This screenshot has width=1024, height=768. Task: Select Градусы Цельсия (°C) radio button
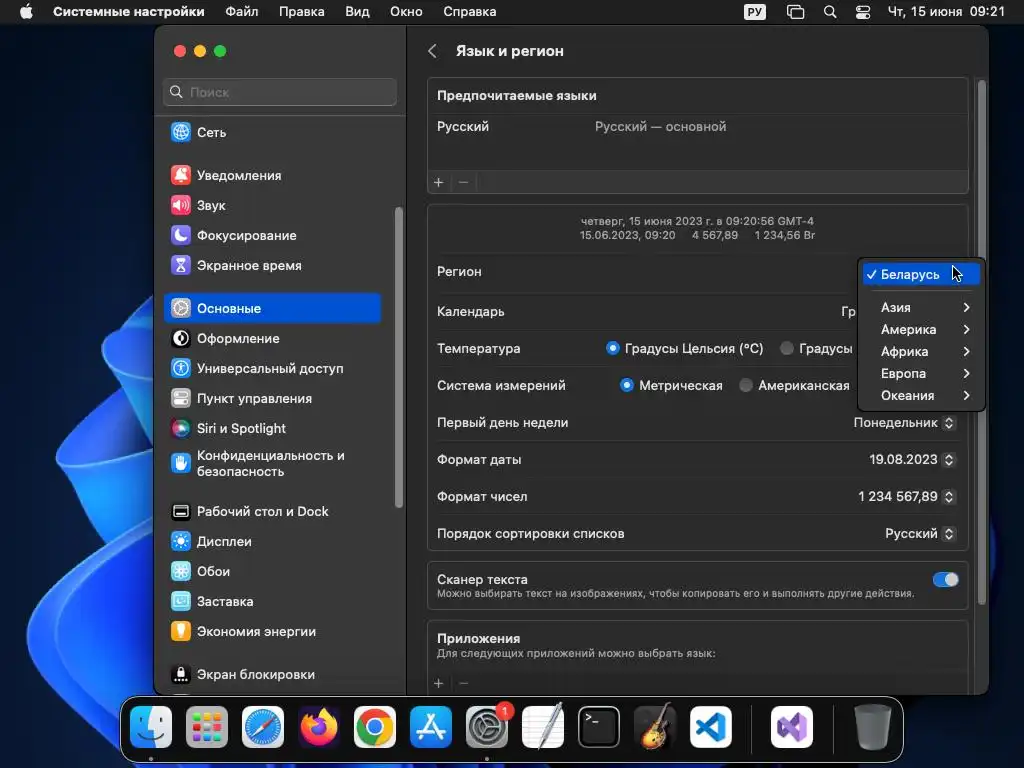(x=613, y=348)
